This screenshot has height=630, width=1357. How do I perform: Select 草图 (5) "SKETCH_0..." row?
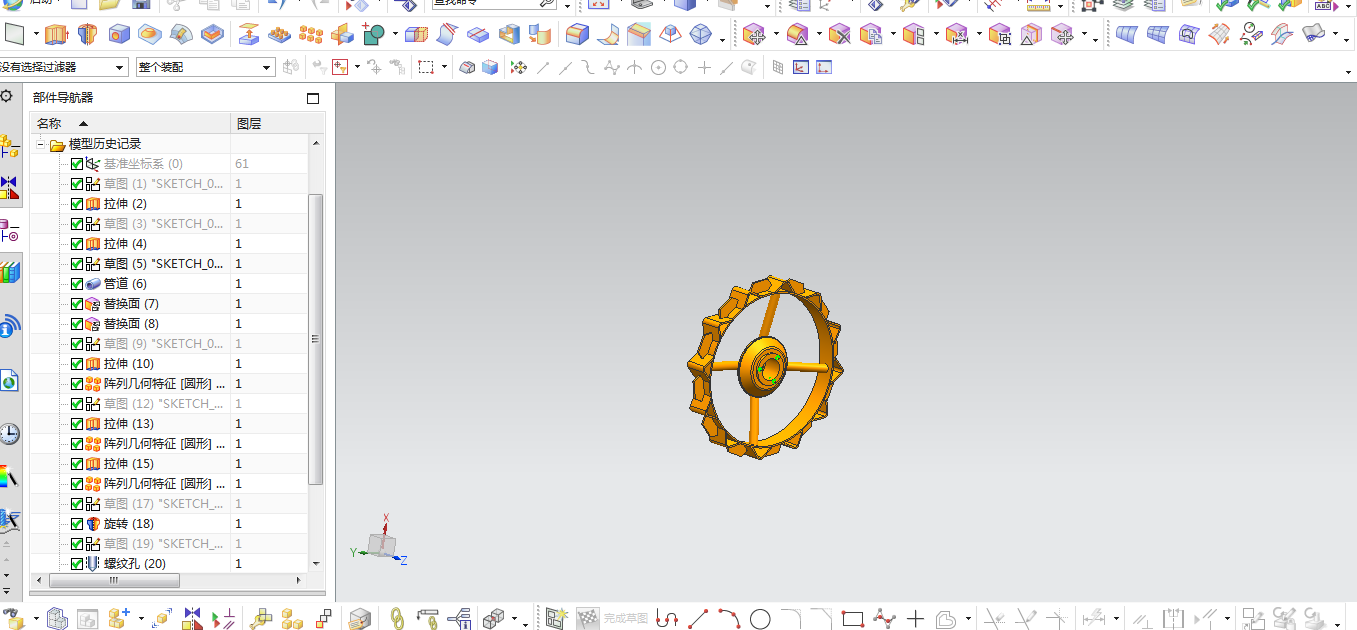point(170,264)
